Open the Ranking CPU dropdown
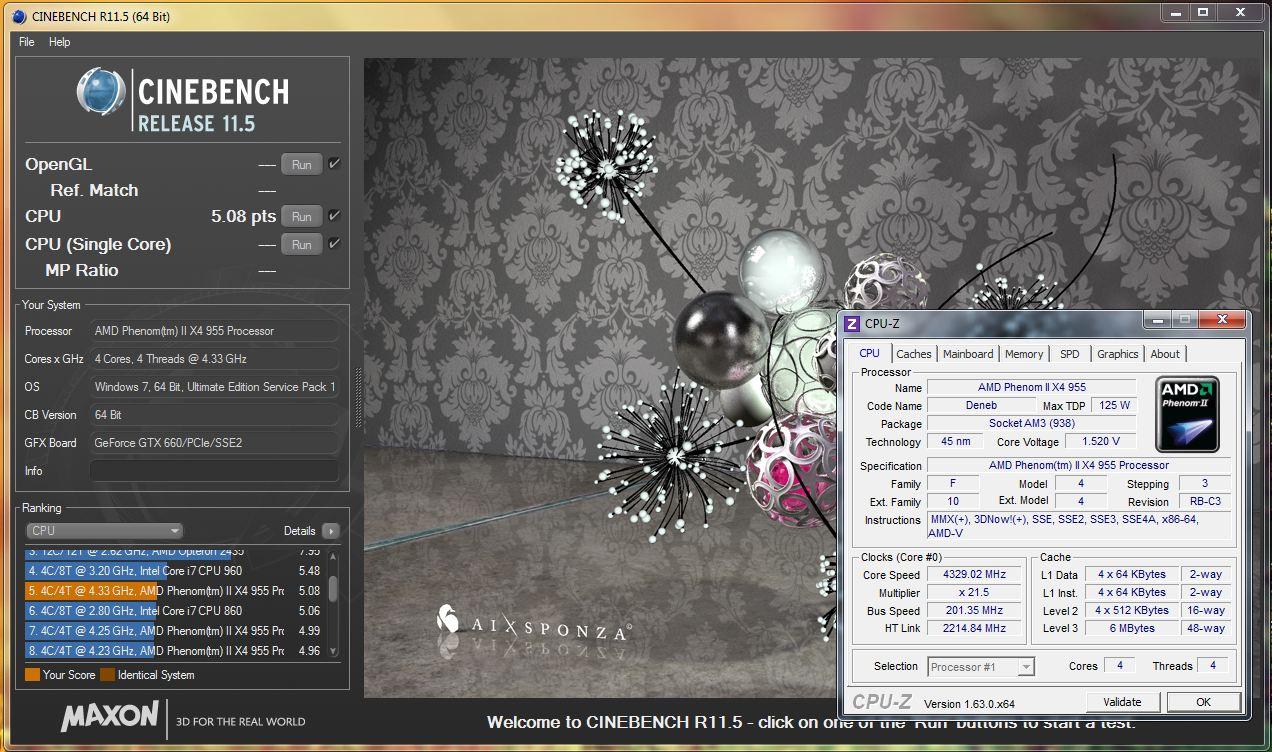Screen dimensions: 1272x752 click(x=105, y=531)
